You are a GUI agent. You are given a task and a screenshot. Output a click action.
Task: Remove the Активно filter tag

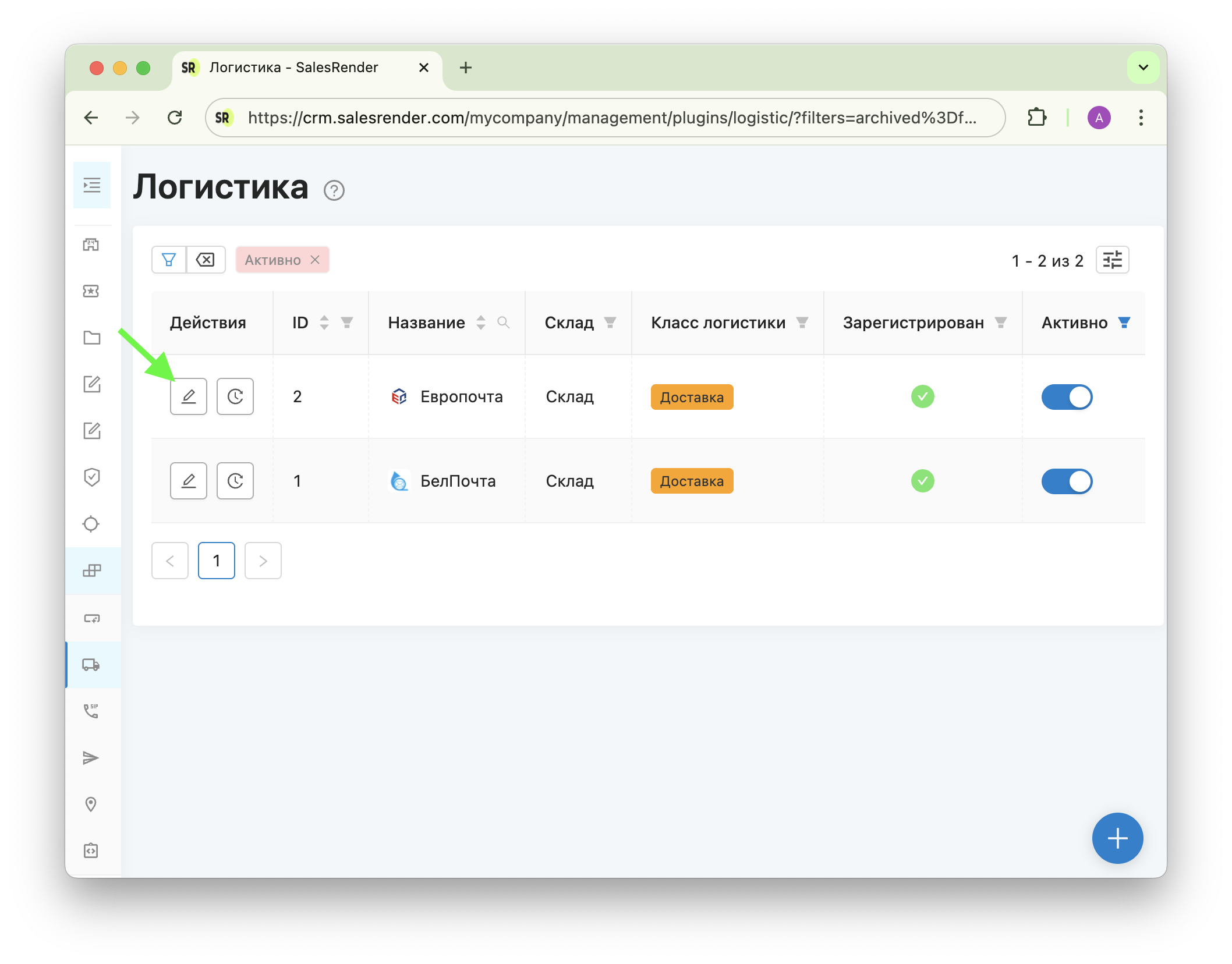click(x=315, y=260)
